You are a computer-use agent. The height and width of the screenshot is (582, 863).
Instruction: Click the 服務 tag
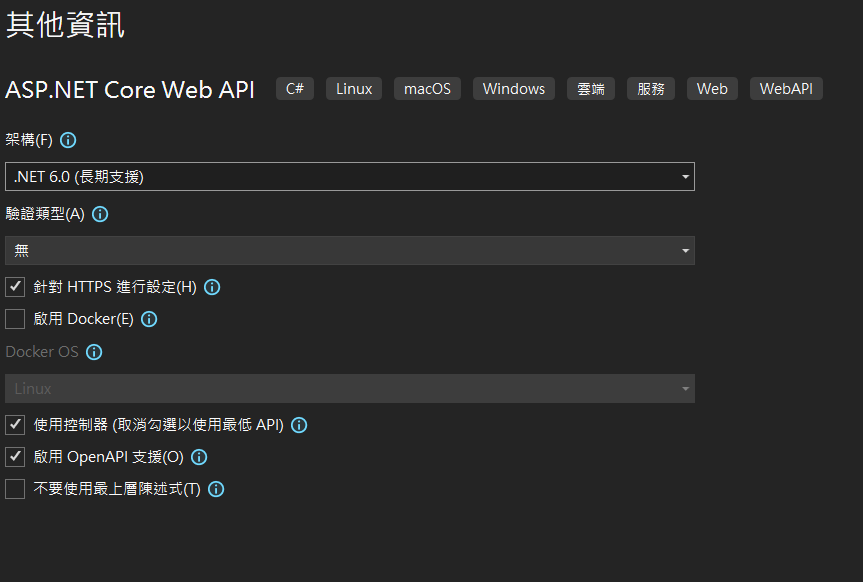coord(651,89)
